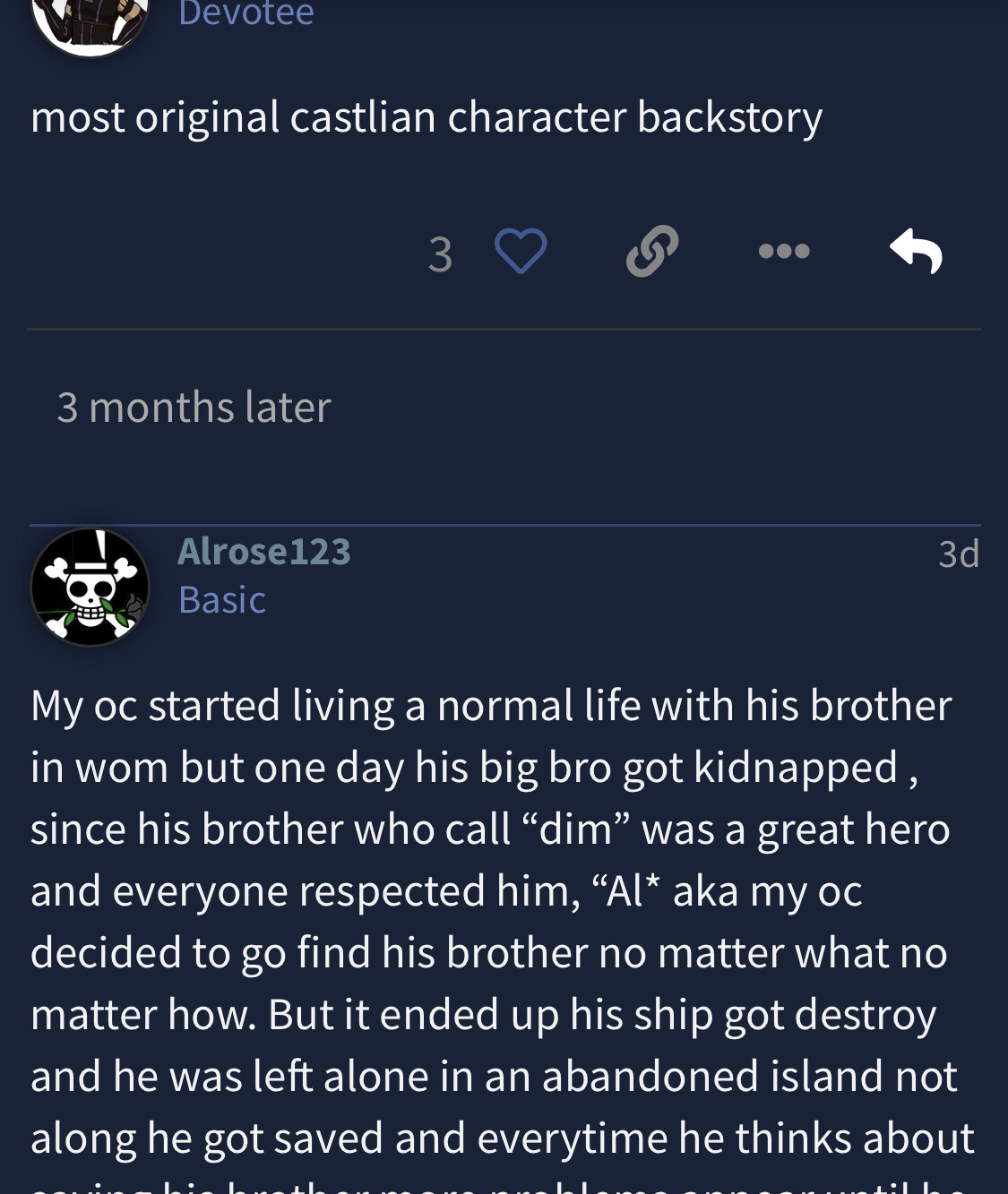Like the post with the heart icon
This screenshot has height=1194, width=1008.
[521, 251]
